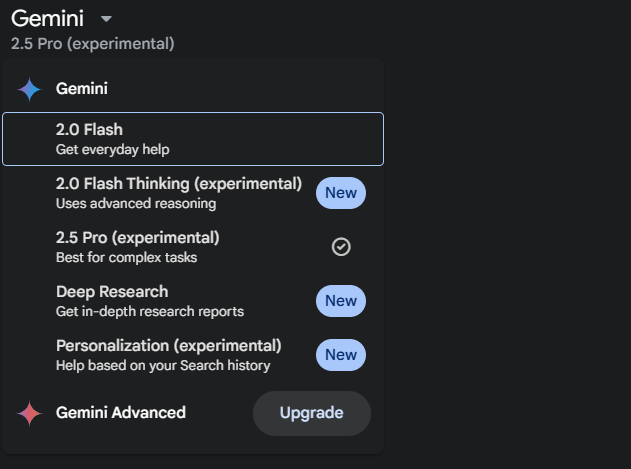
Task: Click the New badge for Flash Thinking
Action: tap(341, 193)
